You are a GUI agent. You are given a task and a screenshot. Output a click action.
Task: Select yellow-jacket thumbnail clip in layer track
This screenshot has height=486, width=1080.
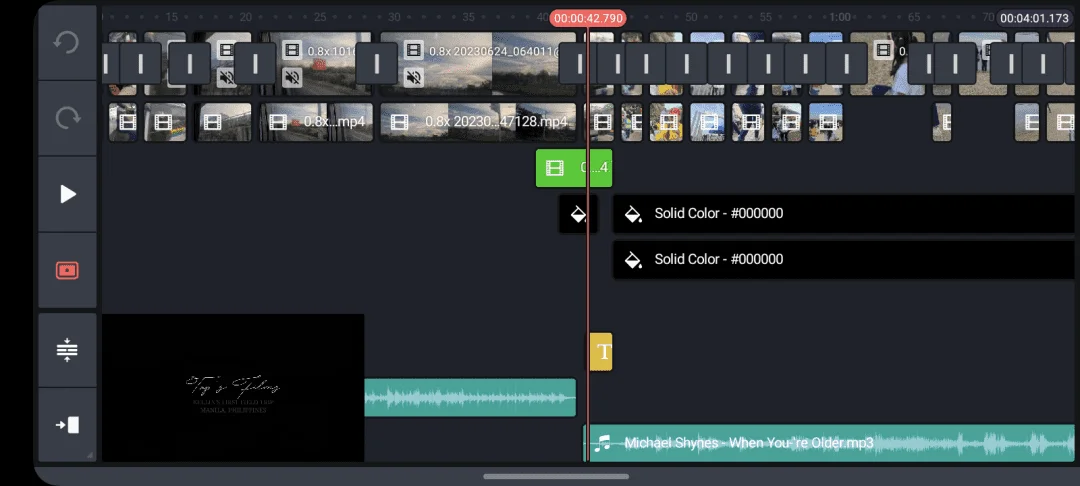(x=666, y=122)
